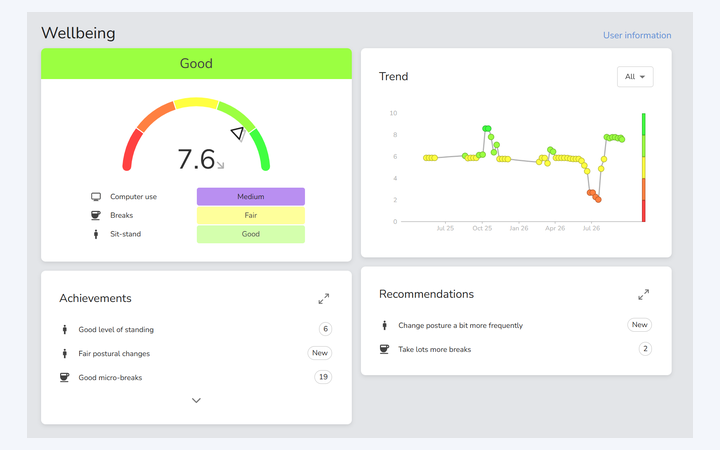Click New badge on Fair postural changes

[320, 353]
